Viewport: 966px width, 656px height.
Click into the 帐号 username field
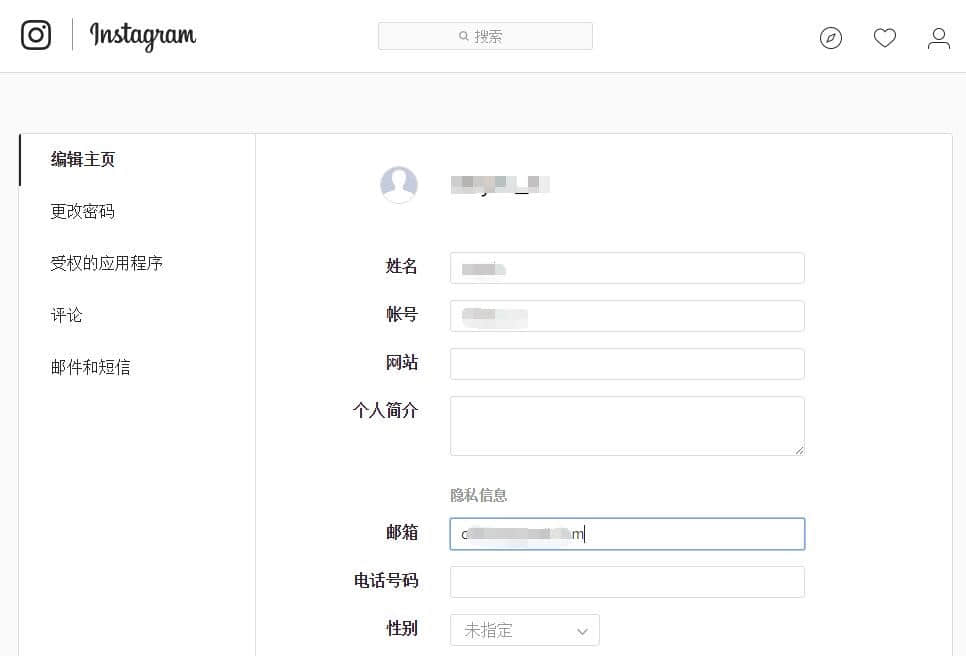627,316
